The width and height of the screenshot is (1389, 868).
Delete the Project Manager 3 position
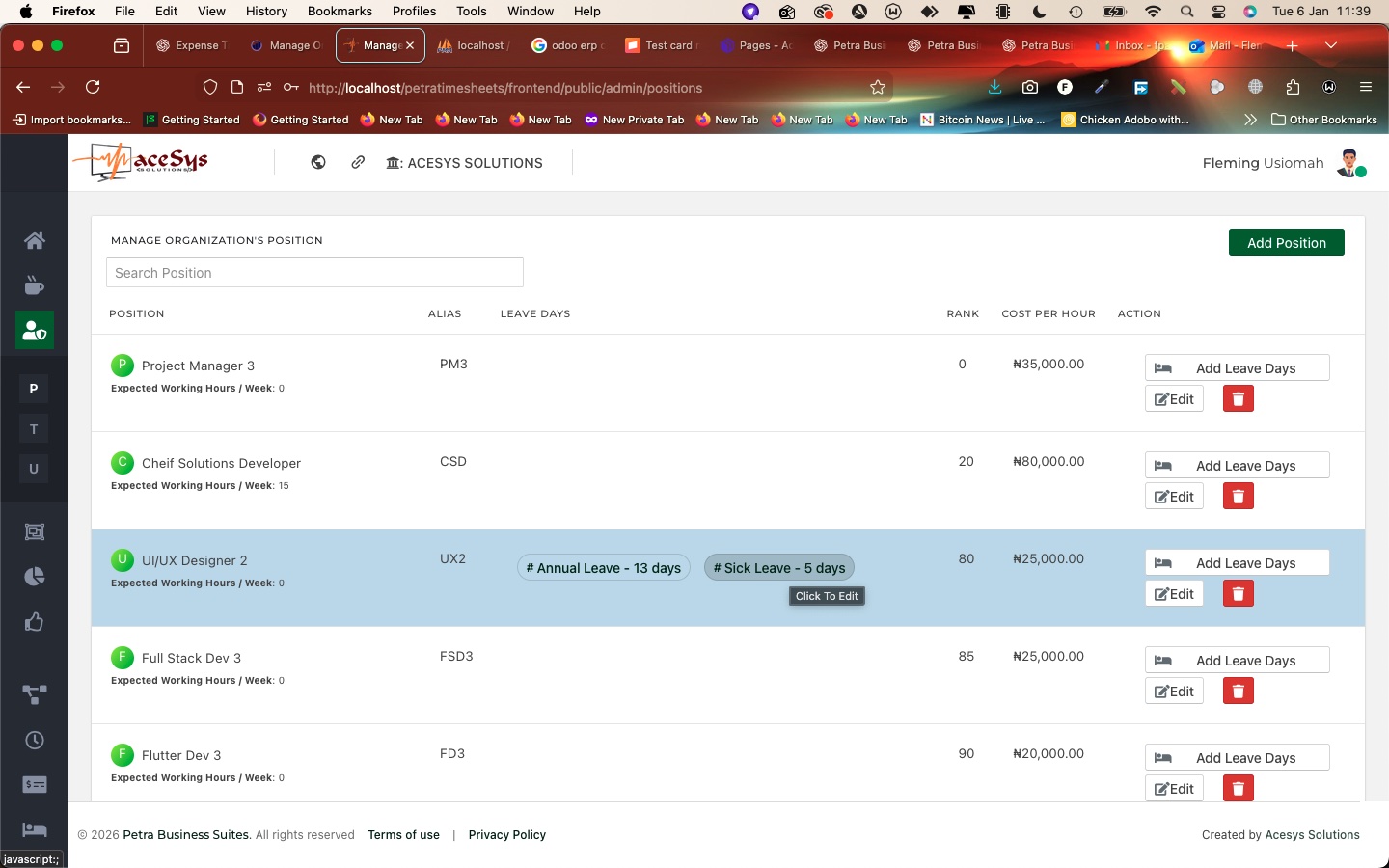(1238, 399)
